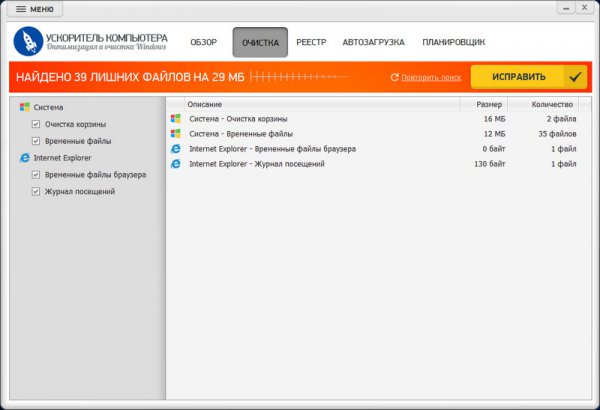Image resolution: width=600 pixels, height=410 pixels.
Task: Click the IE icon in the Временные файлы браузера row
Action: [176, 148]
